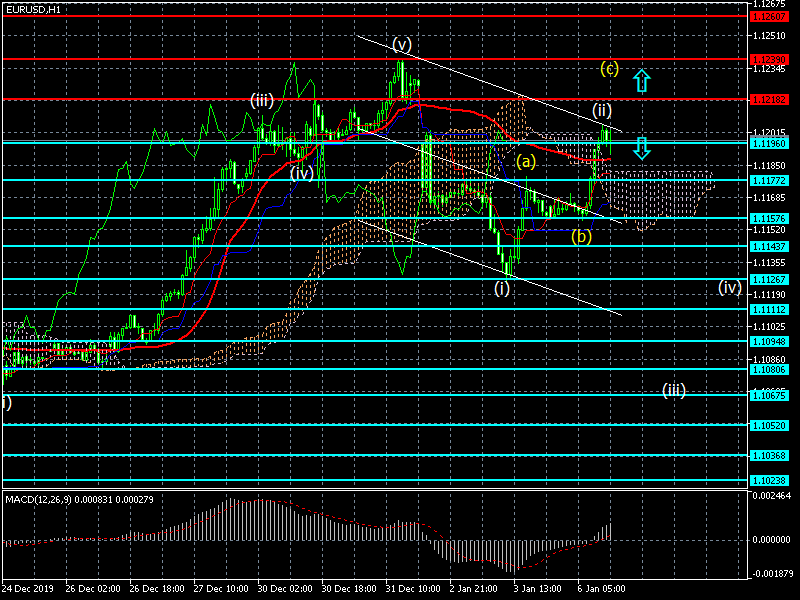Click the cyan 1.11112 price label
Viewport: 800px width, 600px height.
[769, 310]
